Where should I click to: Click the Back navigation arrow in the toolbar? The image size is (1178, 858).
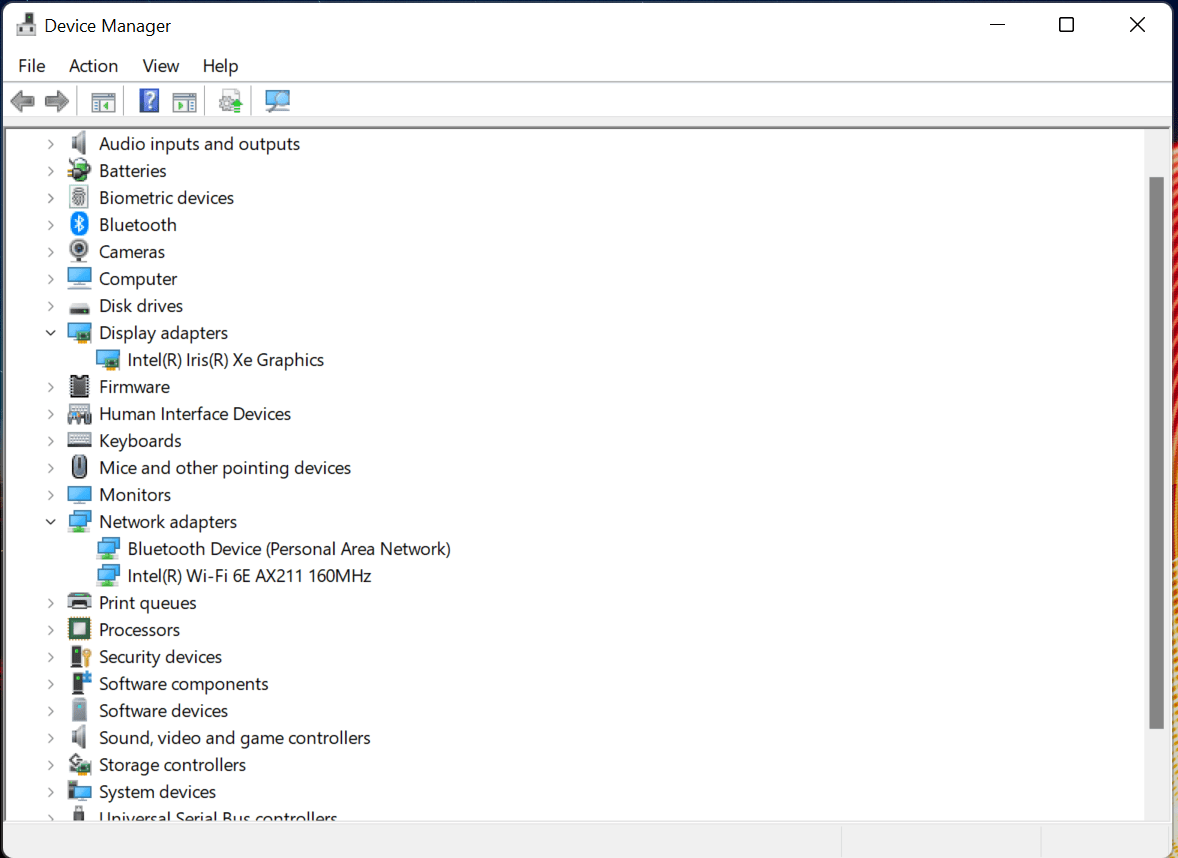[22, 100]
